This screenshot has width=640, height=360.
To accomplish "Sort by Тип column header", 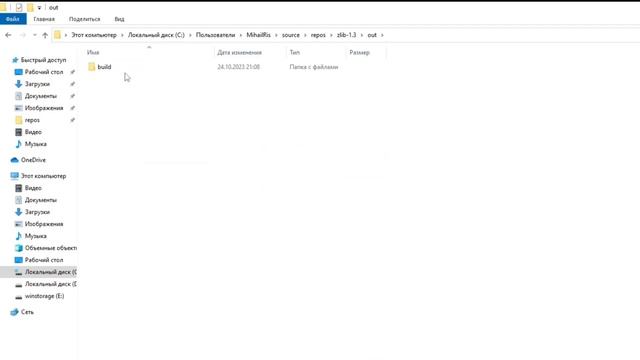I will pyautogui.click(x=295, y=52).
